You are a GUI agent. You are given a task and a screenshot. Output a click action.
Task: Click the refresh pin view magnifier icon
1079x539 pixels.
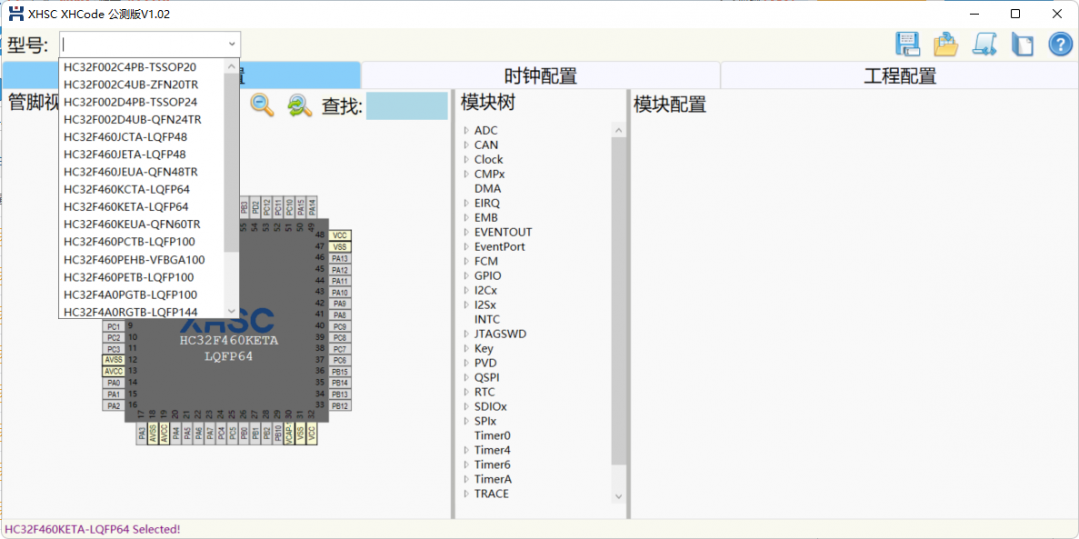299,105
